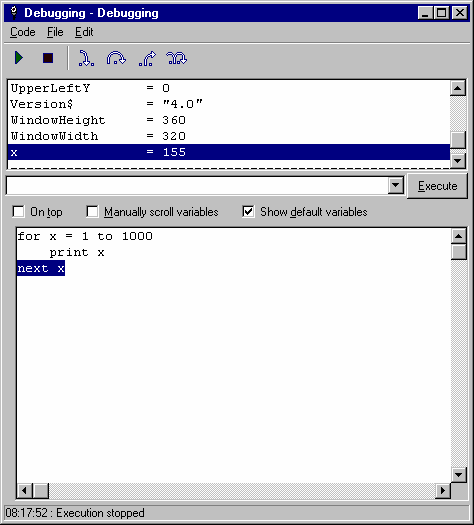The width and height of the screenshot is (474, 525).
Task: Open the File menu
Action: tap(55, 32)
